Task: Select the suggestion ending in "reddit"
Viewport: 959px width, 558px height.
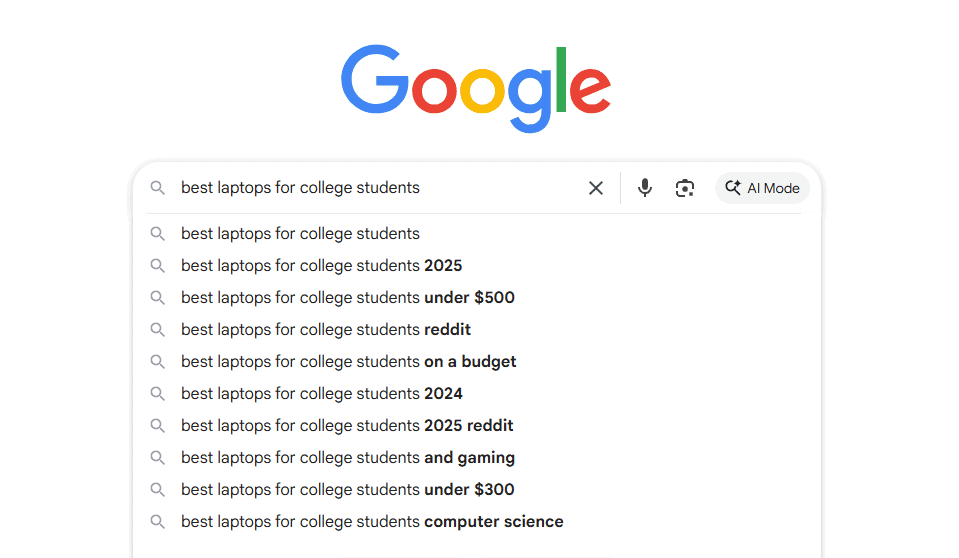Action: [x=325, y=330]
